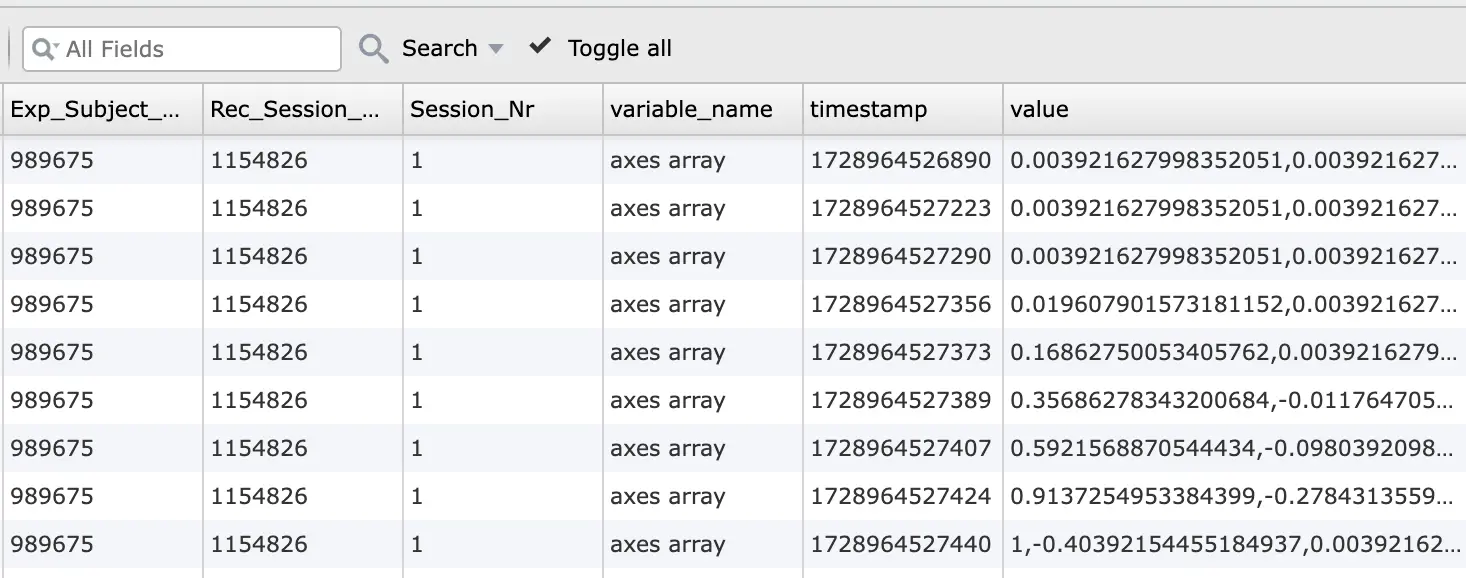
Task: Click value cell starting 0.0196079015
Action: click(x=1235, y=304)
